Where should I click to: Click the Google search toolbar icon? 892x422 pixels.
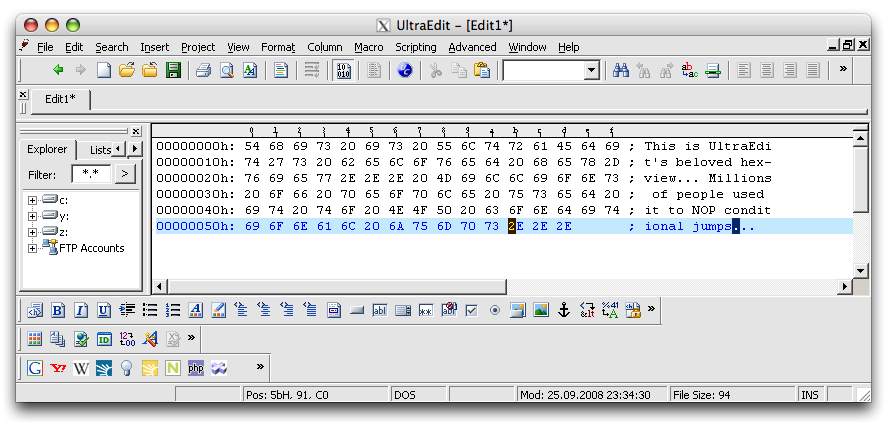coord(35,368)
